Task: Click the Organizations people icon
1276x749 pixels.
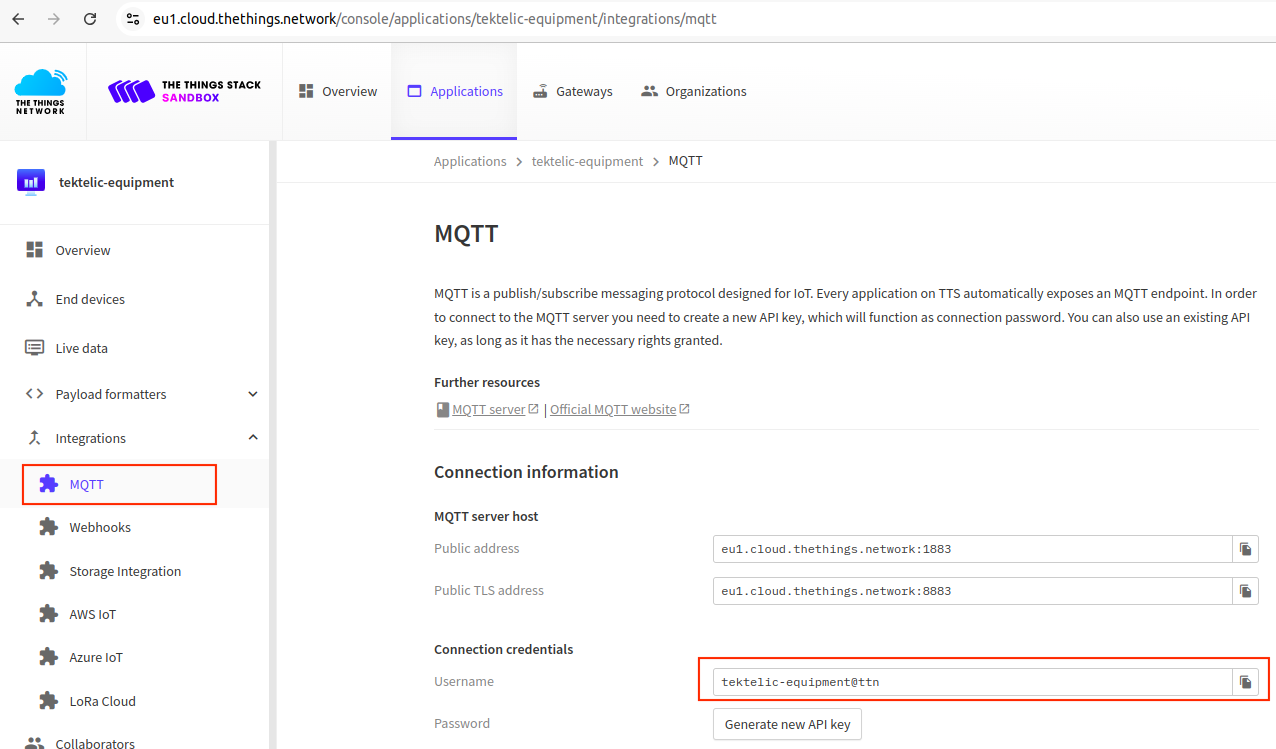Action: click(650, 91)
